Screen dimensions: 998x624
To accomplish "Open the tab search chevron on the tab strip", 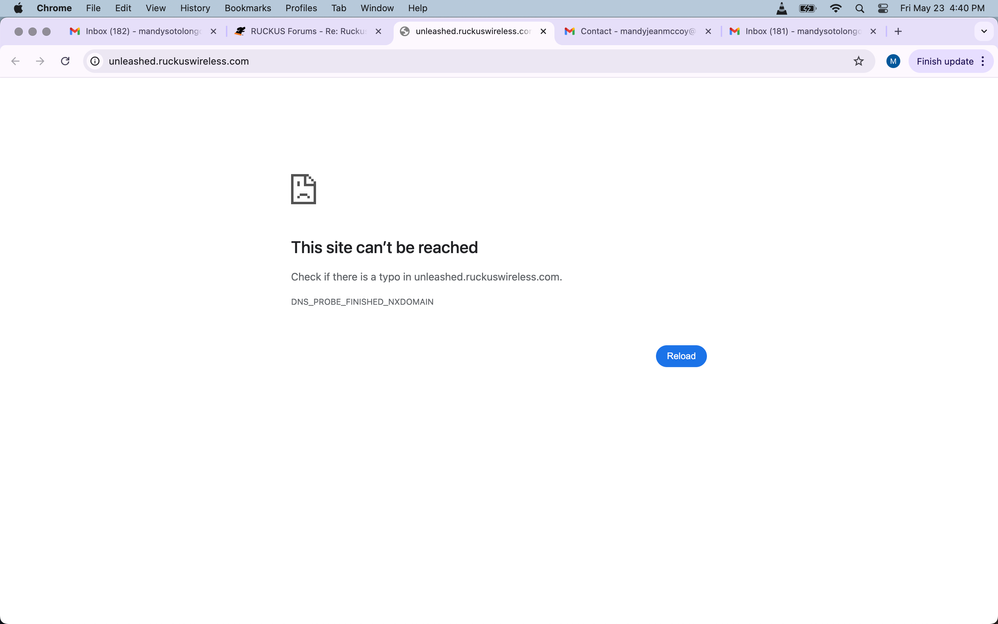I will 983,31.
